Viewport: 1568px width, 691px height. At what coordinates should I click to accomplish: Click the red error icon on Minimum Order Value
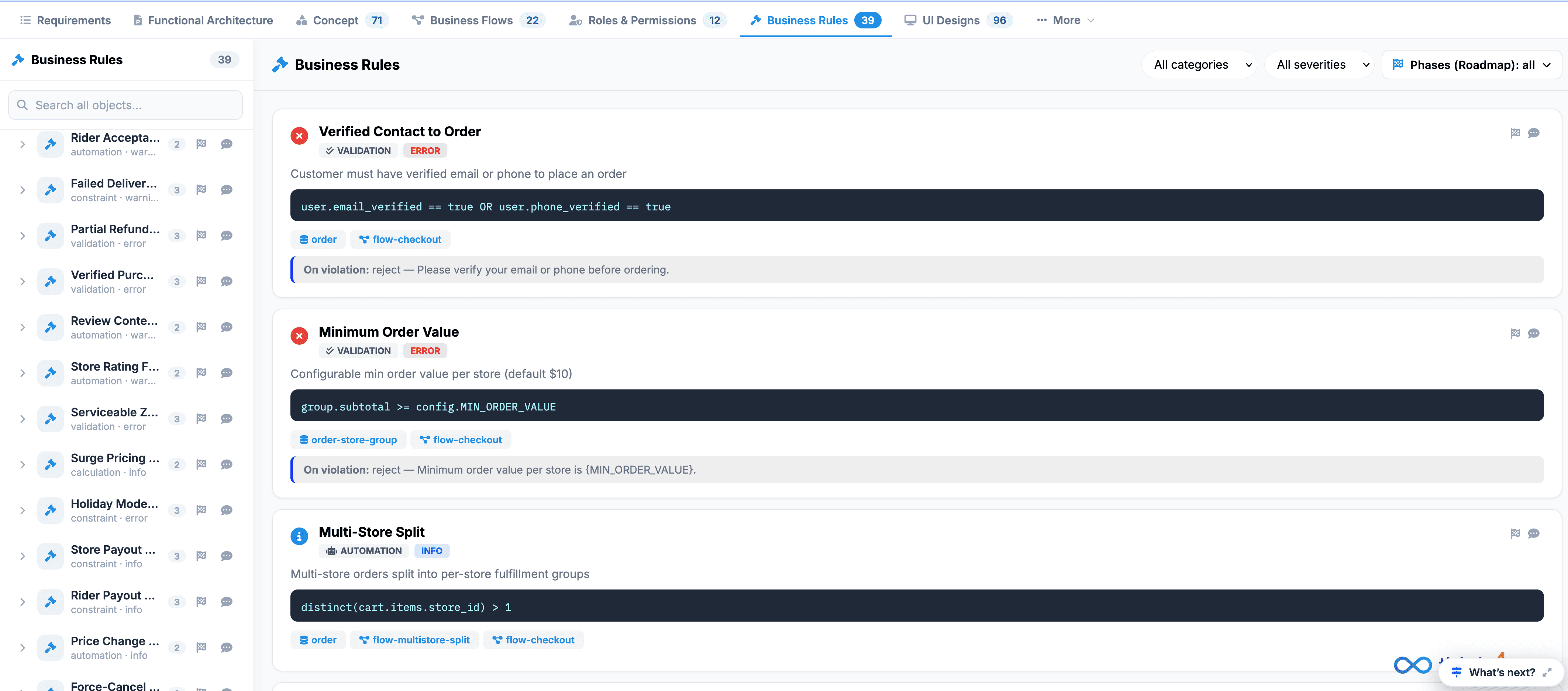pyautogui.click(x=299, y=336)
